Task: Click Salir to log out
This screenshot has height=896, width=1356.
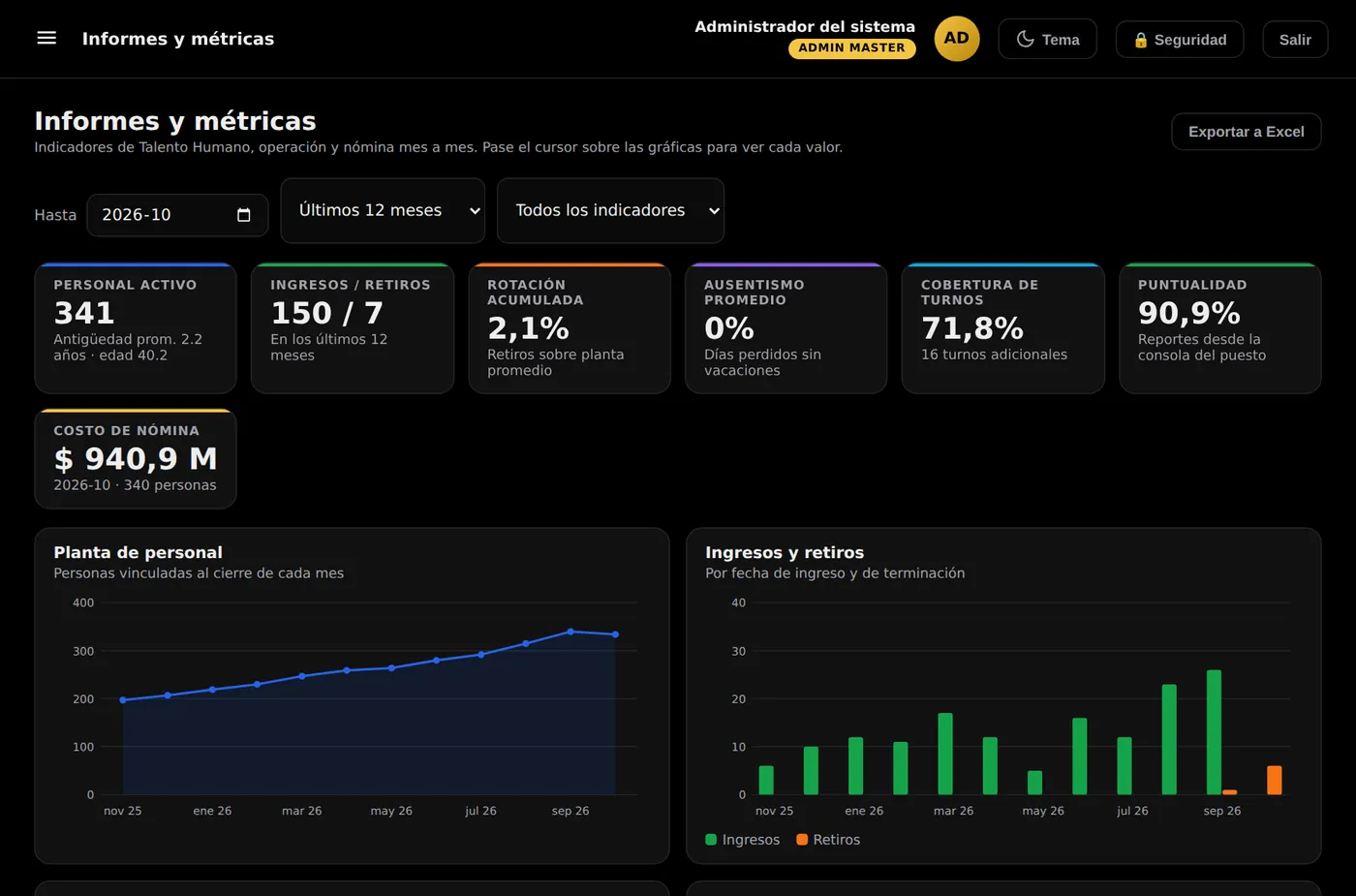Action: pyautogui.click(x=1295, y=40)
